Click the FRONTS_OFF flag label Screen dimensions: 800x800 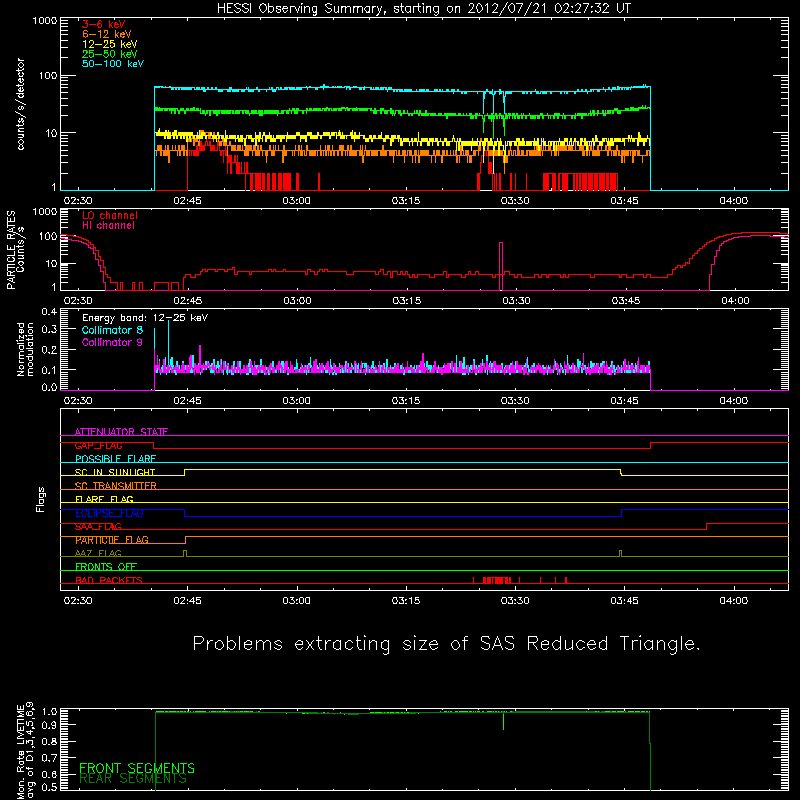[106, 567]
